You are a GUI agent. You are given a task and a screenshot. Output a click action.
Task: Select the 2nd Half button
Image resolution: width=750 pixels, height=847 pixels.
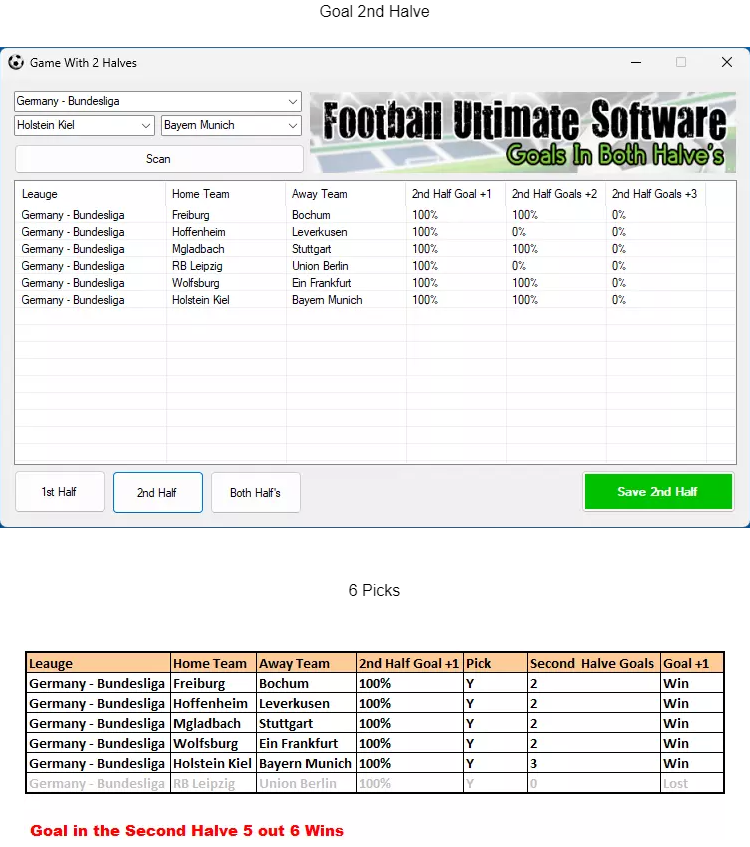(158, 493)
